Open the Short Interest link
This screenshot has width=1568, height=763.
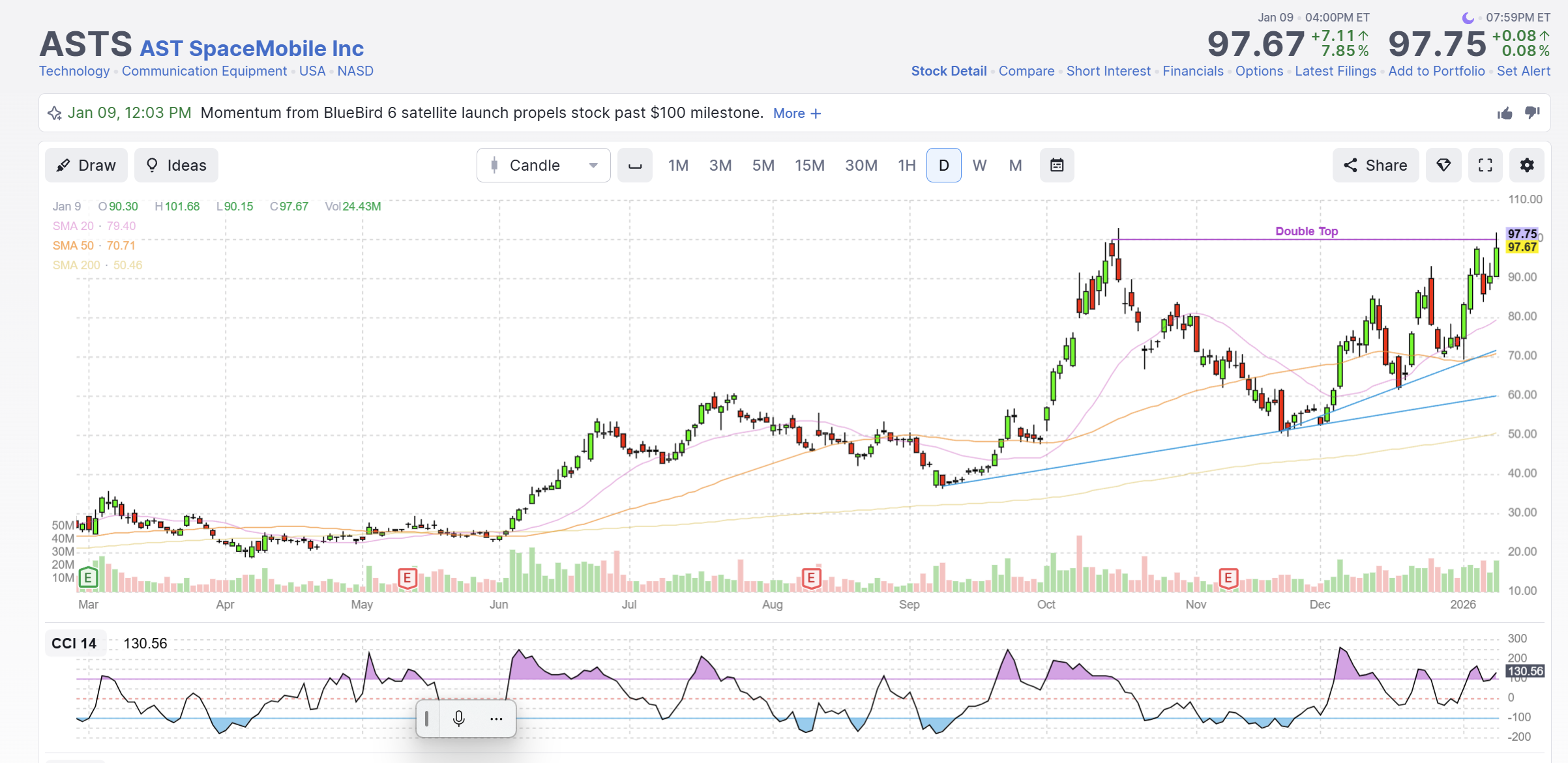click(x=1108, y=71)
